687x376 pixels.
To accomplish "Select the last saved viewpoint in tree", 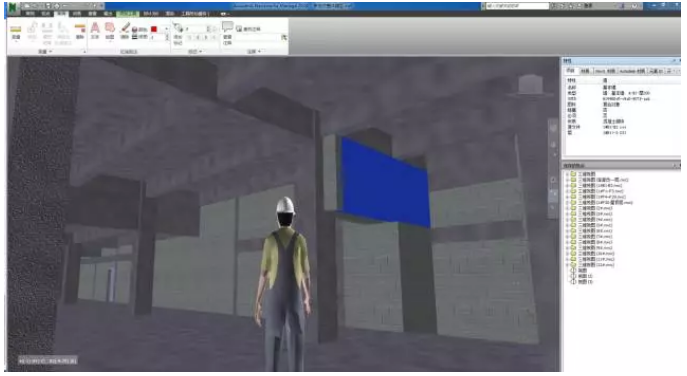I will [582, 282].
